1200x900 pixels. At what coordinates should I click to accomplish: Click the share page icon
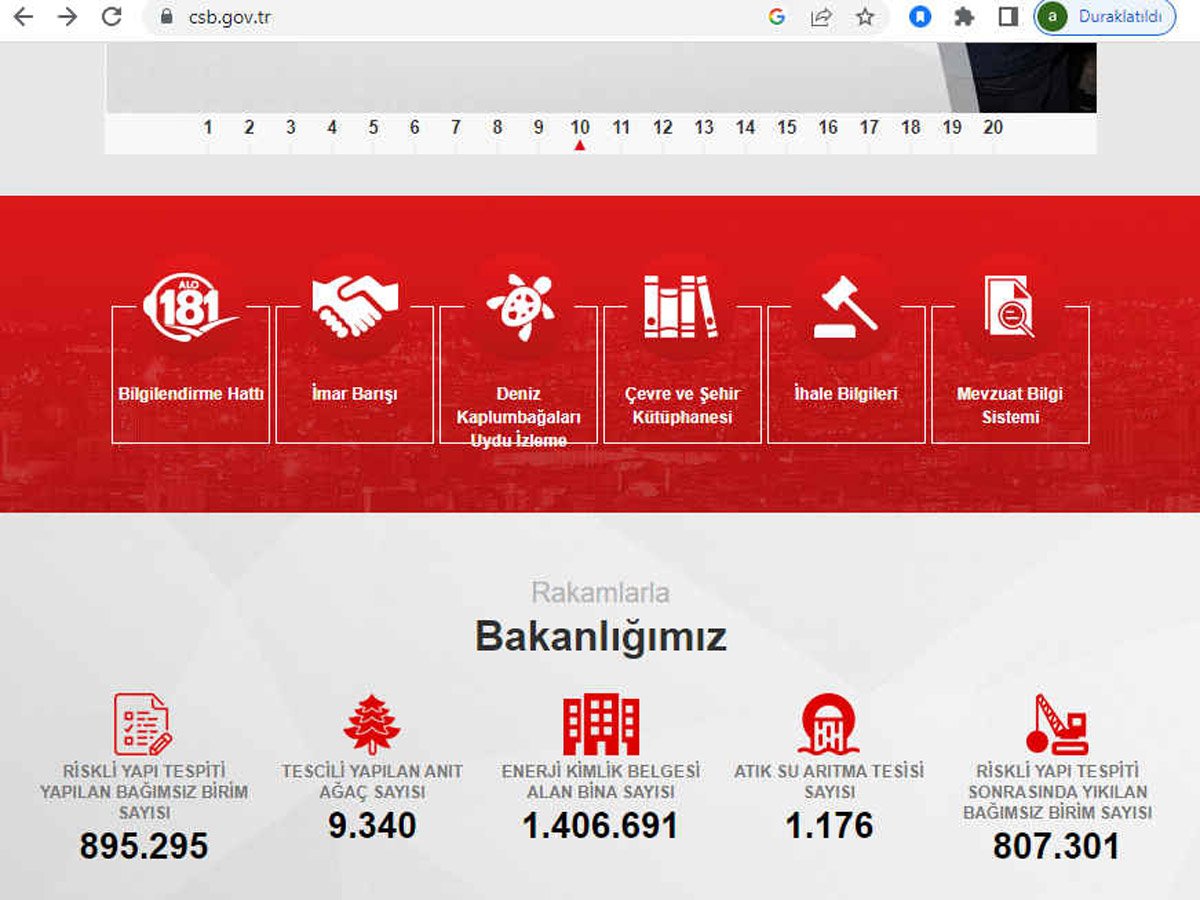pos(821,17)
